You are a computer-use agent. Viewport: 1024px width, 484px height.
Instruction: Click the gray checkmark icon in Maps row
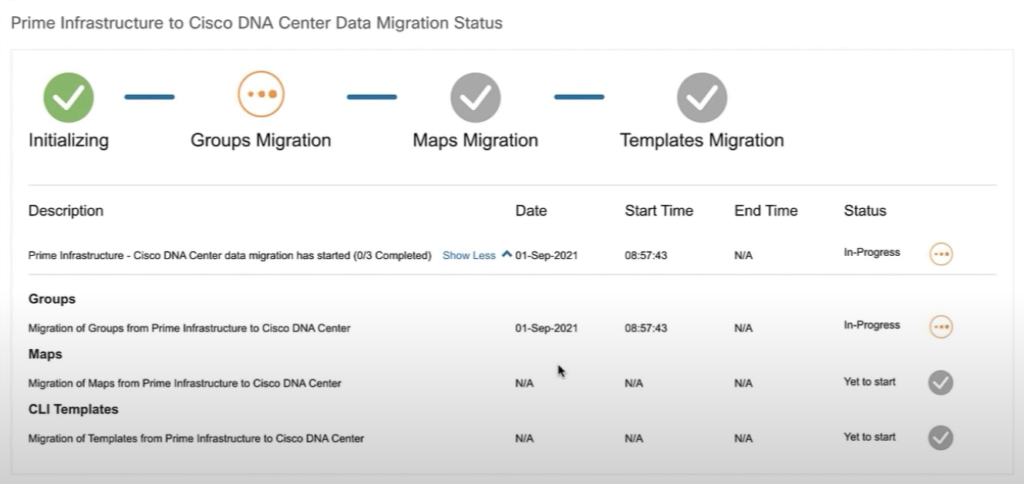pos(940,383)
